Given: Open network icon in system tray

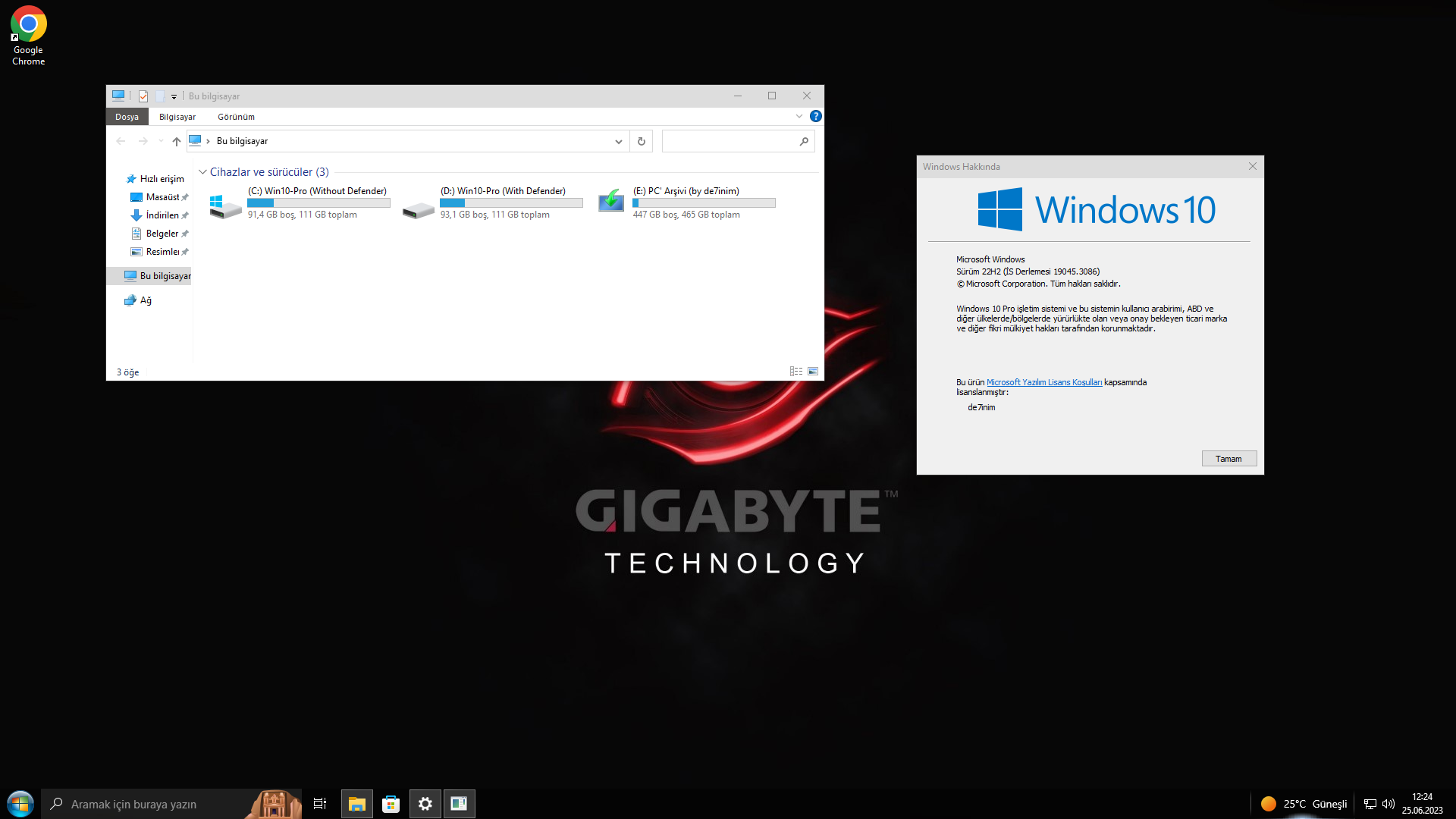Looking at the screenshot, I should (x=1370, y=804).
